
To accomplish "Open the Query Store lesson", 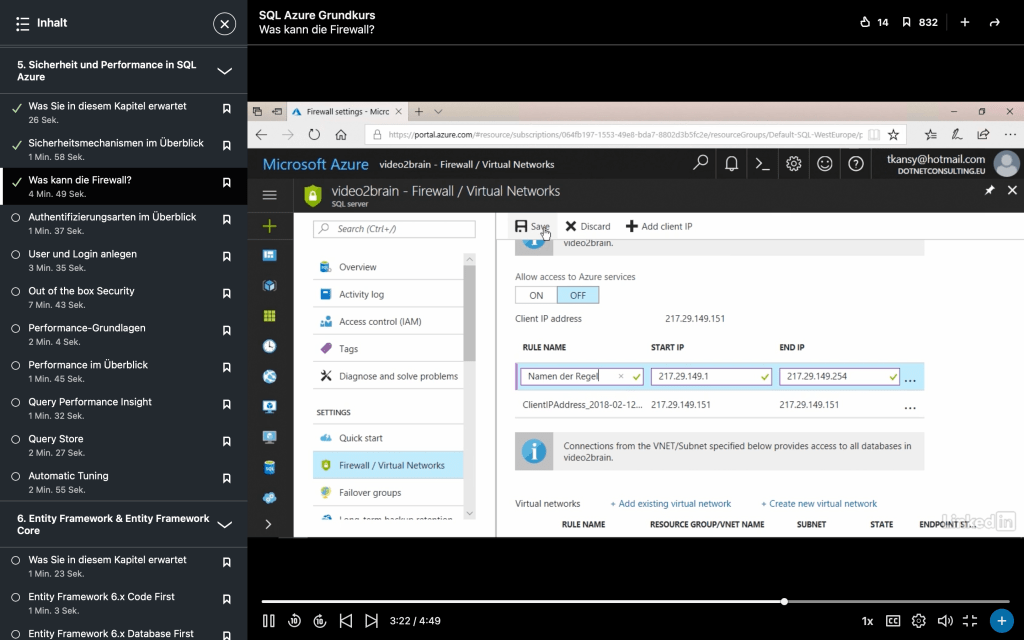I will [x=56, y=439].
